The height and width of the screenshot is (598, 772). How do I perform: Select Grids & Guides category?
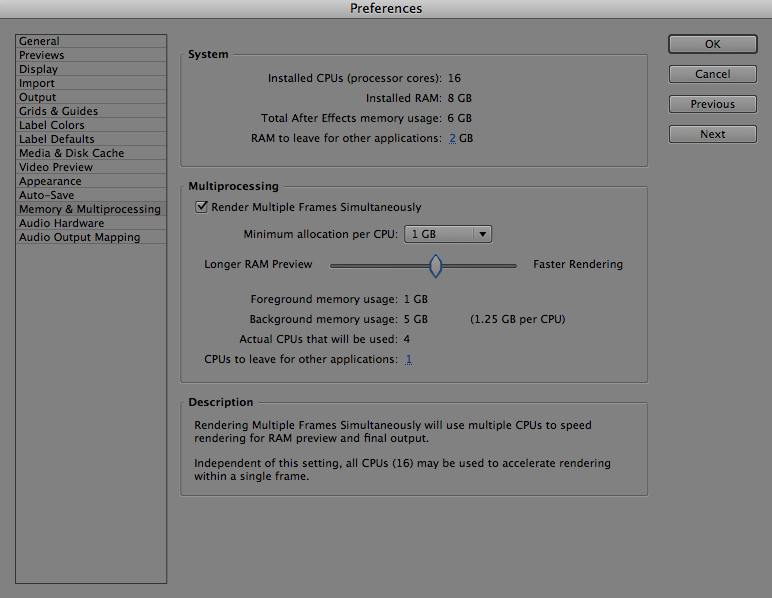tap(91, 111)
